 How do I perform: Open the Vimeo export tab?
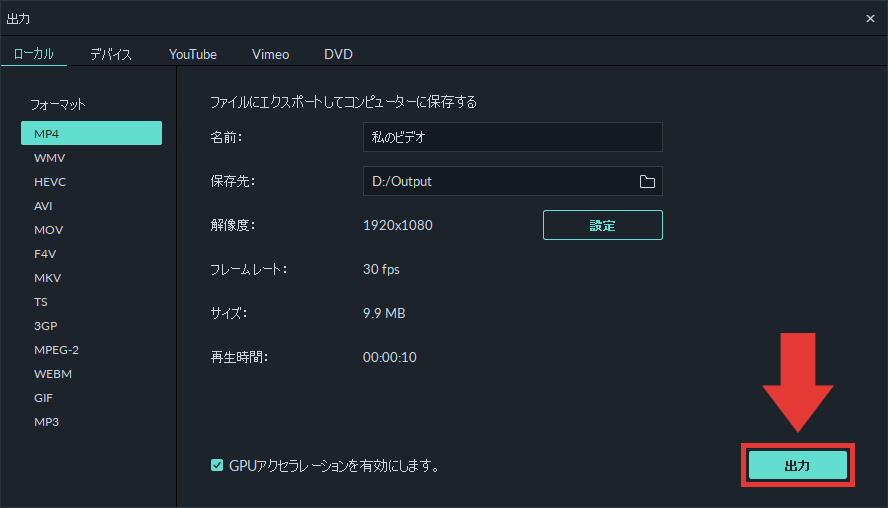(270, 54)
